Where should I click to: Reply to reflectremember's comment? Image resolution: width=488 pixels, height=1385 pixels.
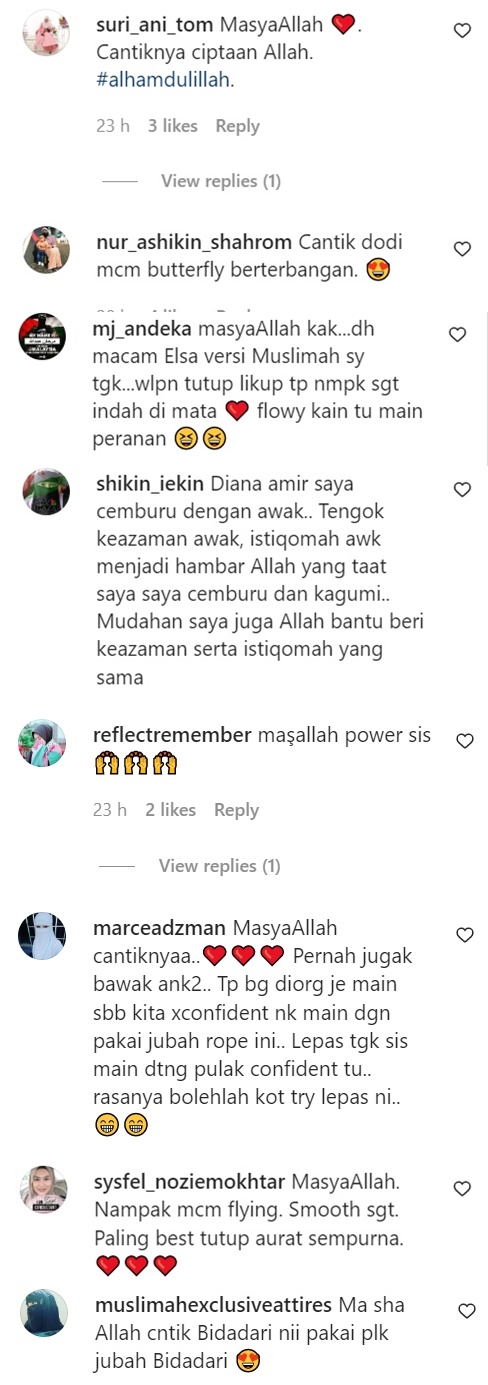tap(237, 810)
